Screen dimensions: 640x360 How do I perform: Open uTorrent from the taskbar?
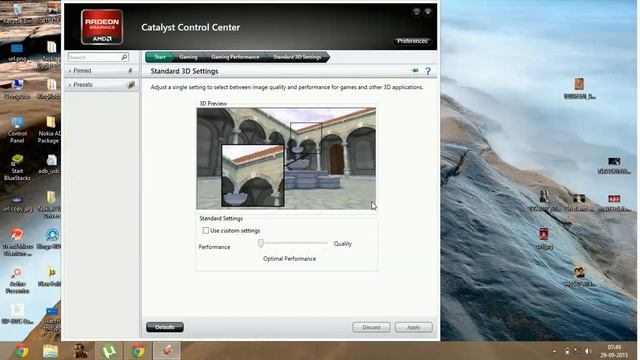tap(109, 351)
